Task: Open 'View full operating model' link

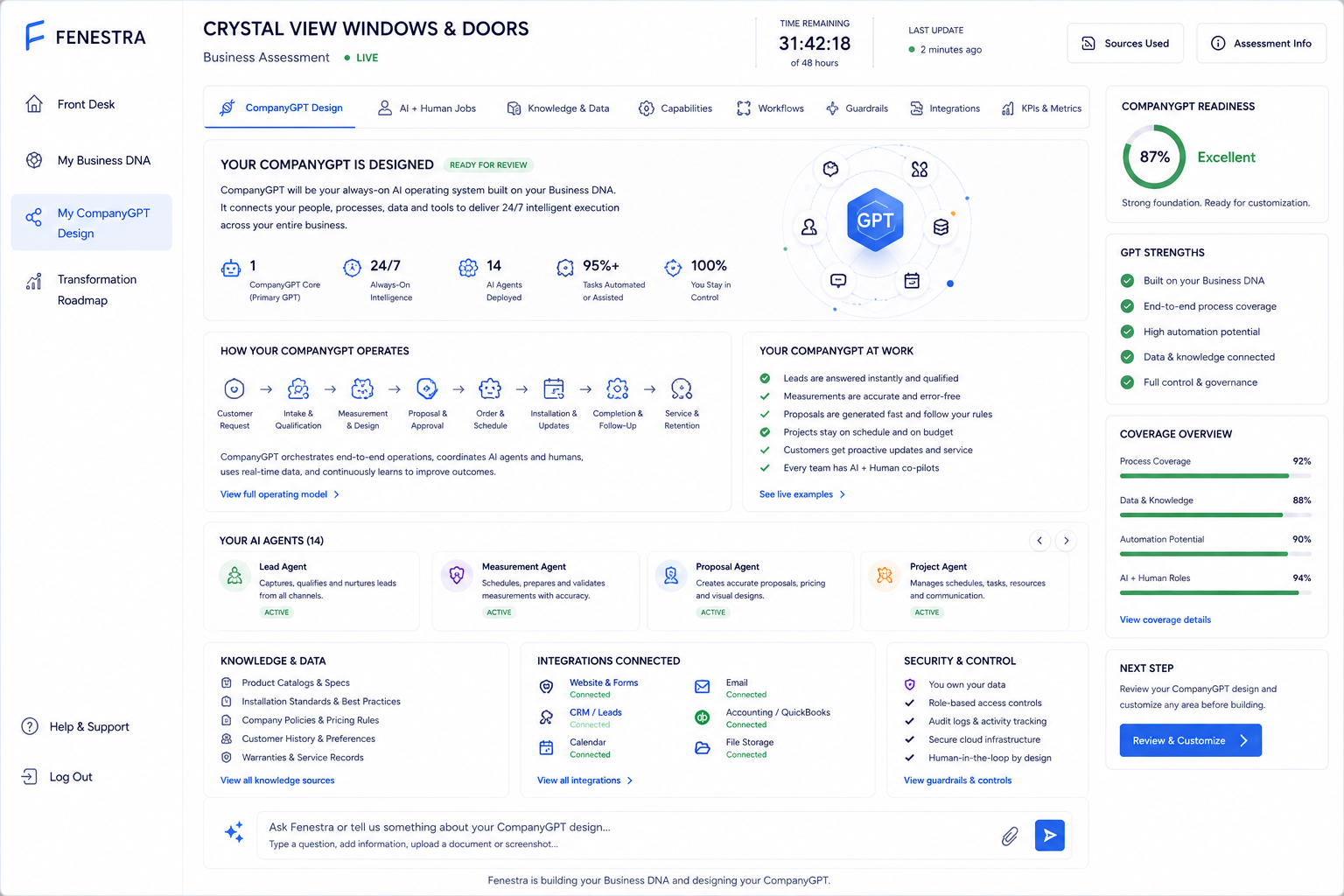Action: point(280,494)
